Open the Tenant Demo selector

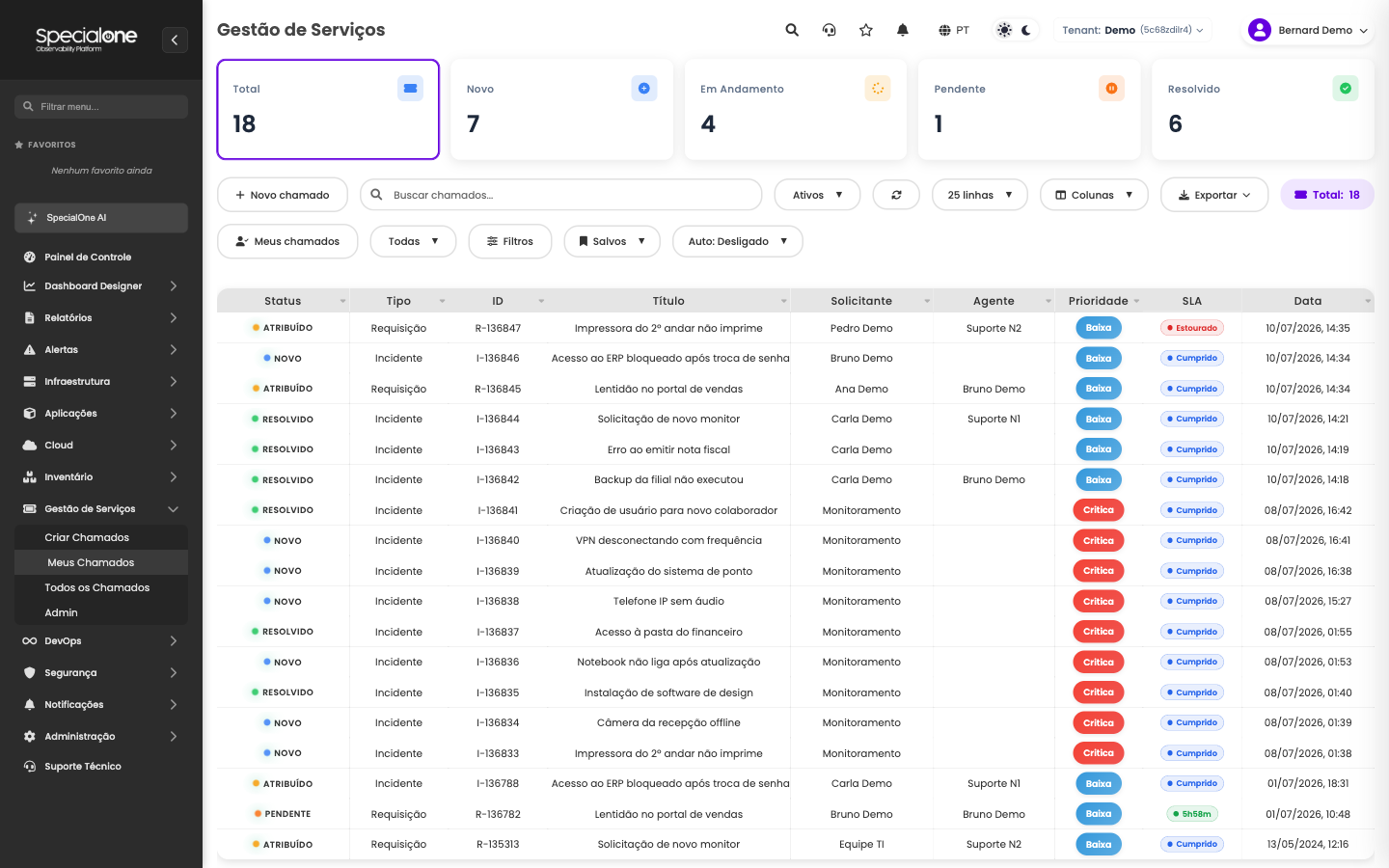click(x=1132, y=30)
